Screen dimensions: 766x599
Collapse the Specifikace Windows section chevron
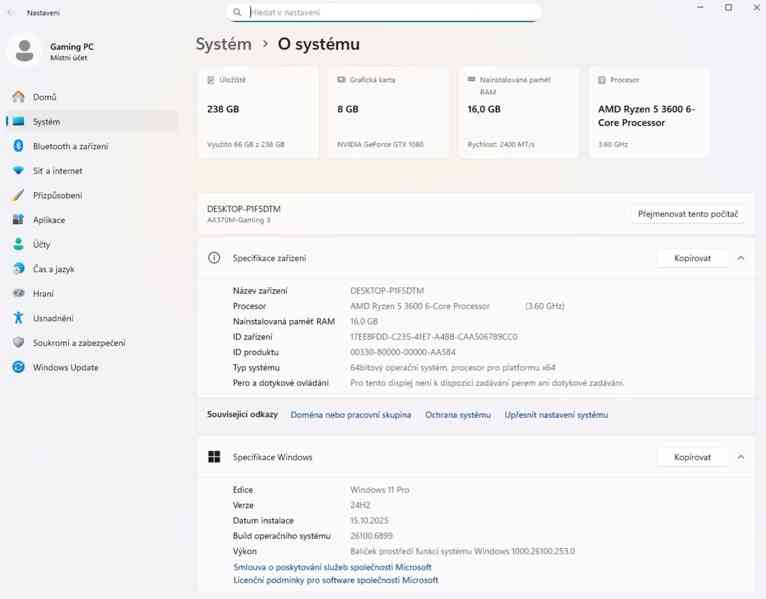point(741,457)
